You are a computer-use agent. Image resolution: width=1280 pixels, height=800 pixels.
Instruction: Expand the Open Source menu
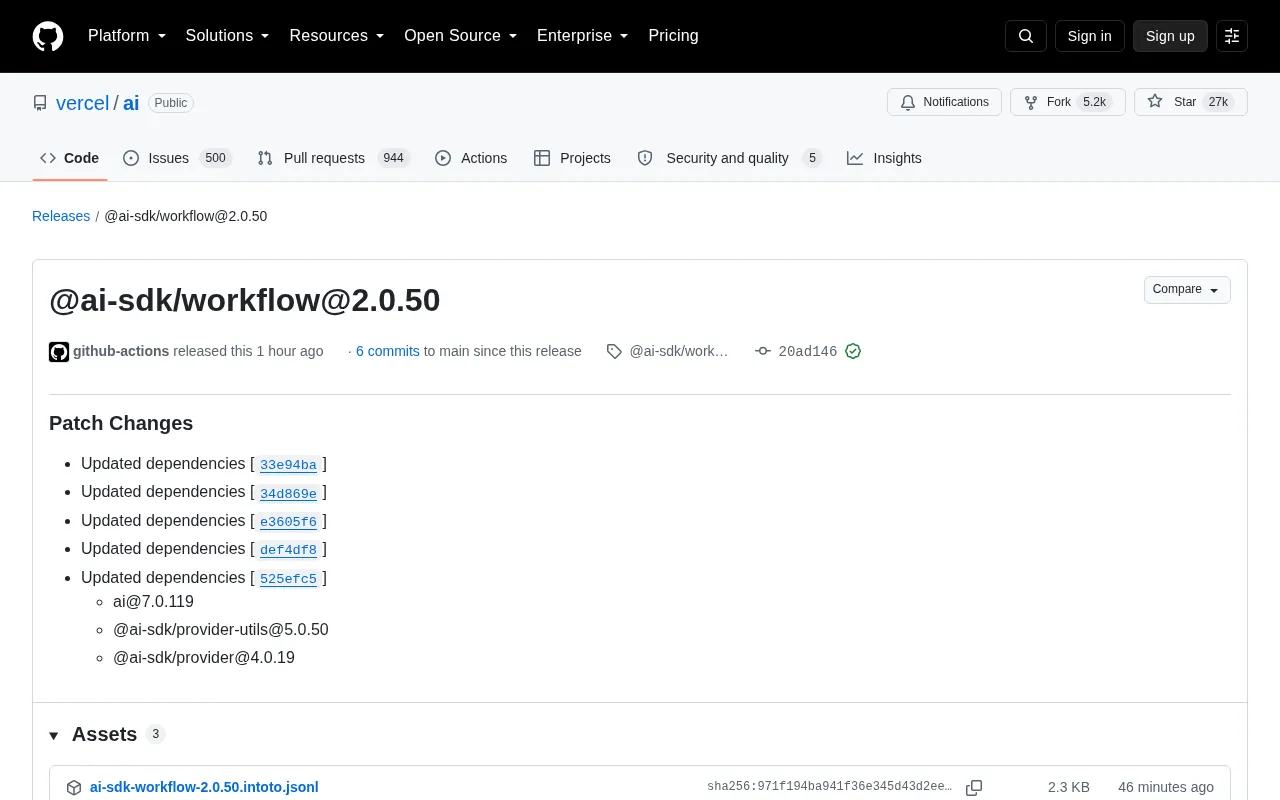click(461, 36)
